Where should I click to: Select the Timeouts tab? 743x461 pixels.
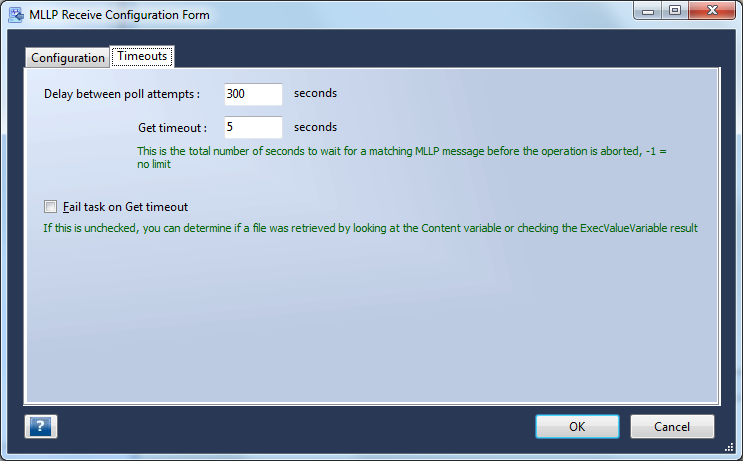[142, 56]
